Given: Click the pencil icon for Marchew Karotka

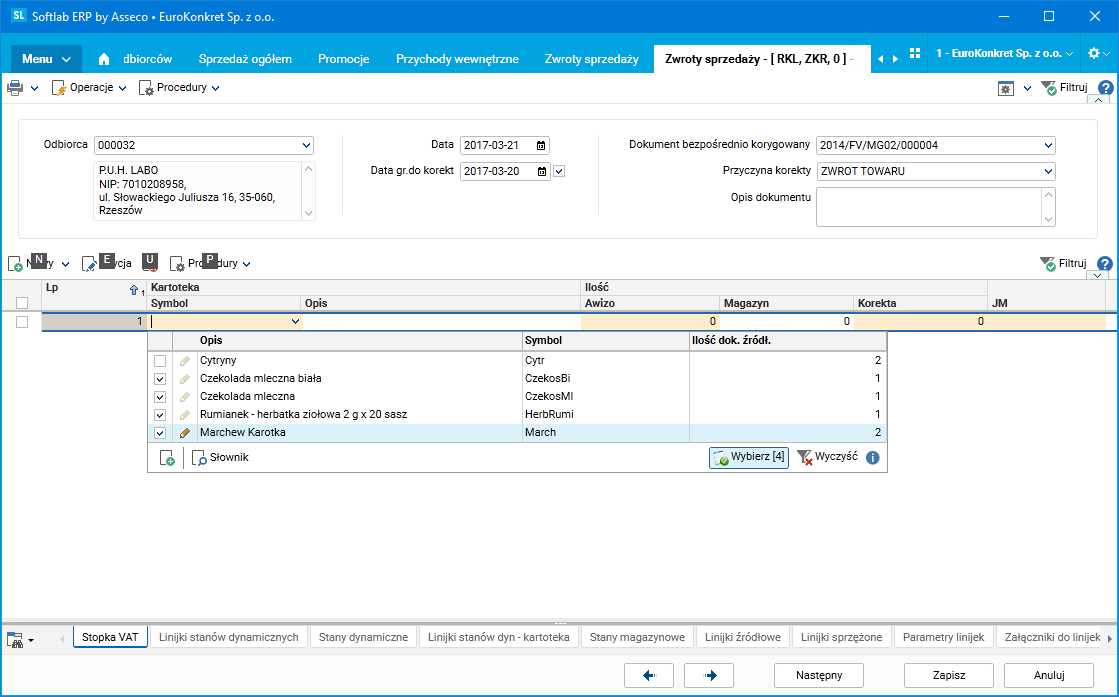Looking at the screenshot, I should [184, 433].
